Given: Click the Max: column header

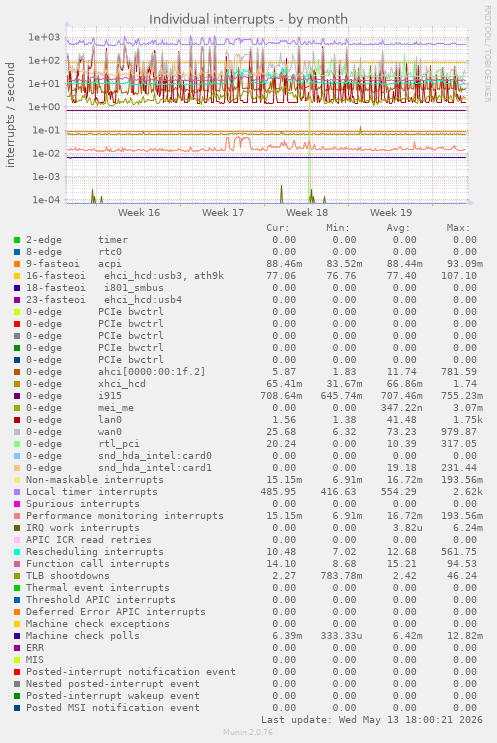Looking at the screenshot, I should (458, 228).
